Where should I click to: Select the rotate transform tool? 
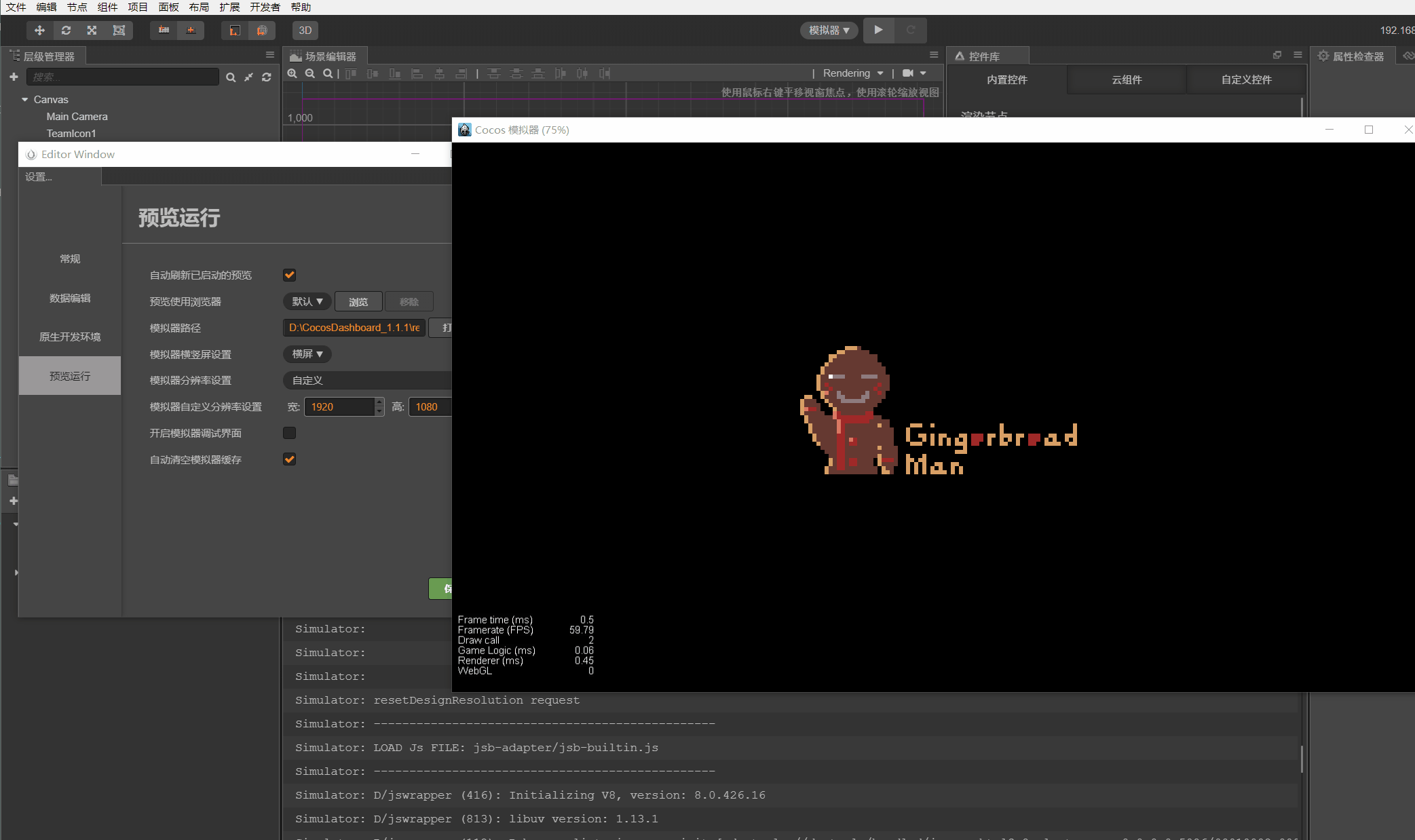coord(66,31)
